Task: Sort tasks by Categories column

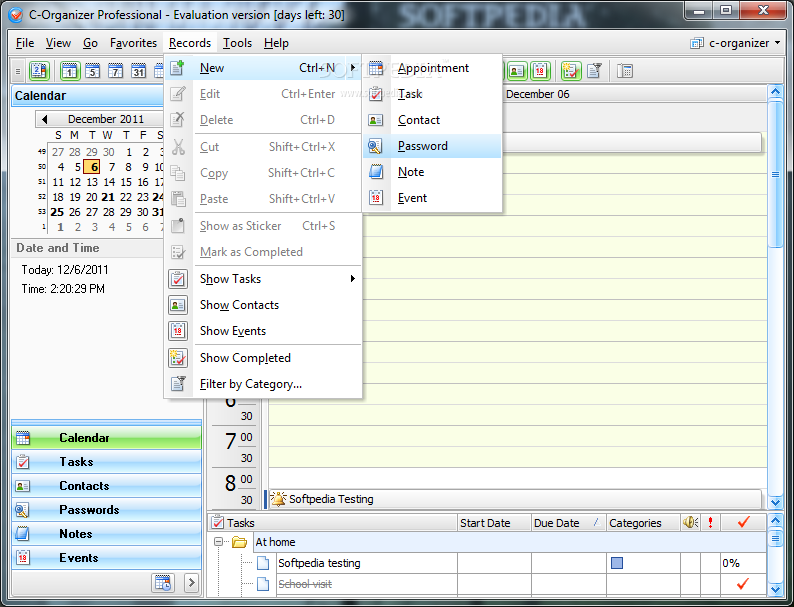Action: (x=643, y=523)
